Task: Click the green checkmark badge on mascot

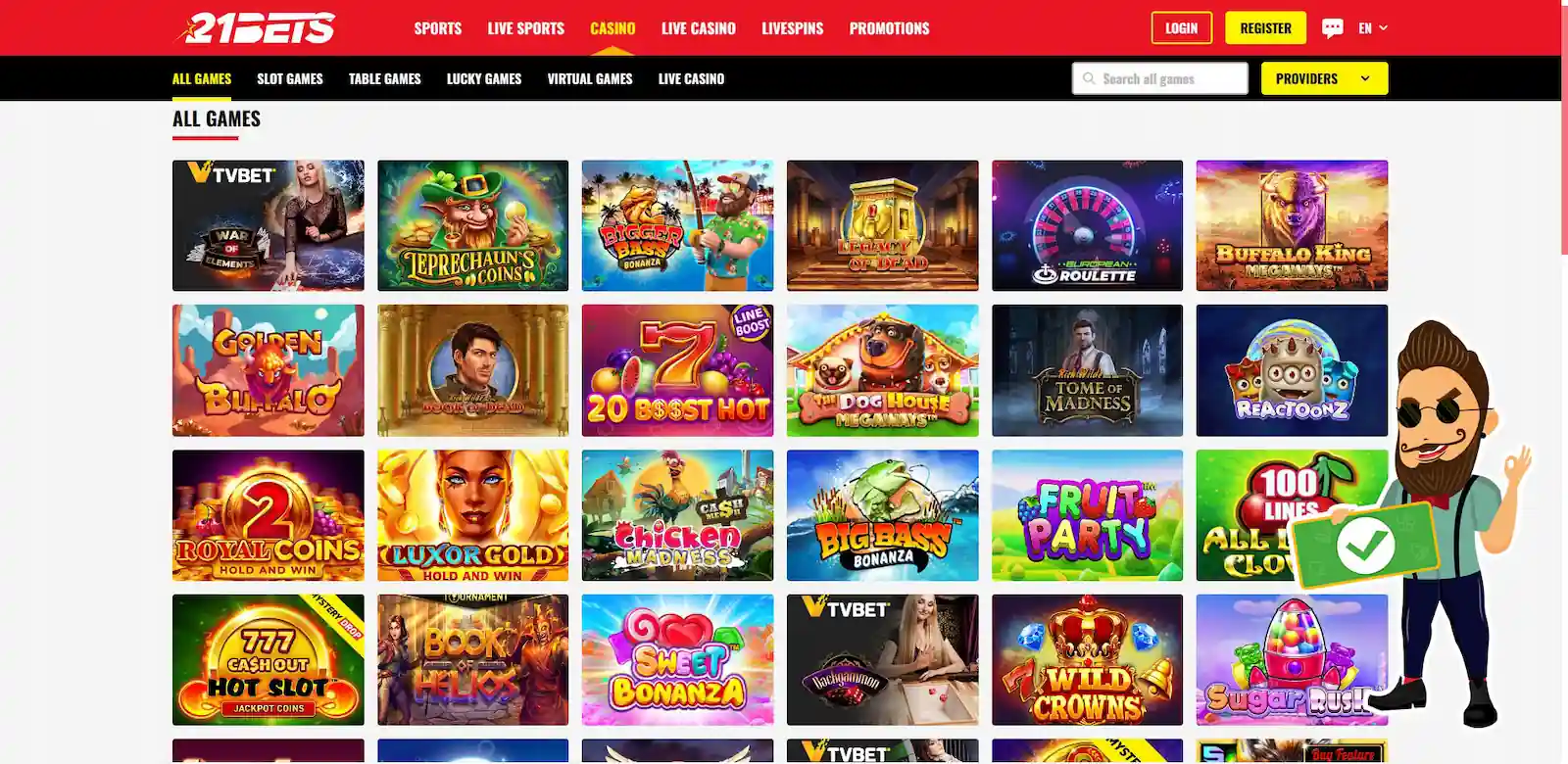Action: pyautogui.click(x=1365, y=545)
